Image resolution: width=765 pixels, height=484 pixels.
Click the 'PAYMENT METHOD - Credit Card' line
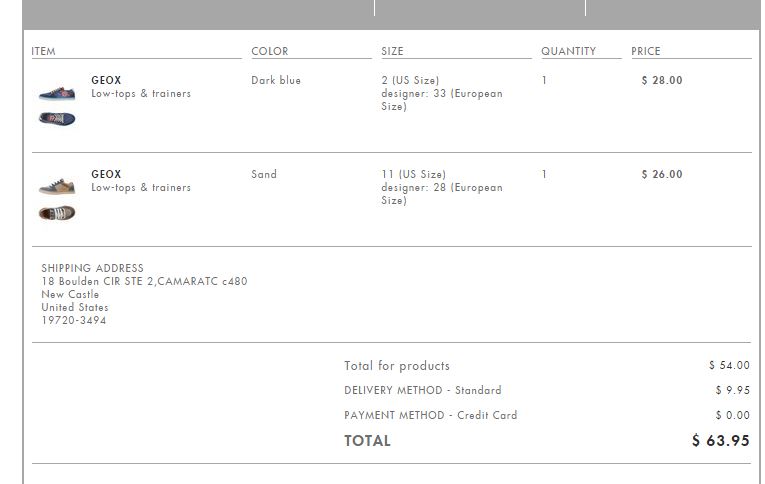pos(431,415)
